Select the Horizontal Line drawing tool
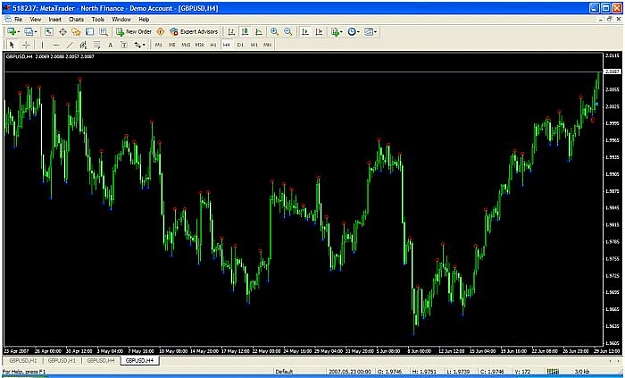Viewport: 625px width, 378px height. [x=56, y=45]
